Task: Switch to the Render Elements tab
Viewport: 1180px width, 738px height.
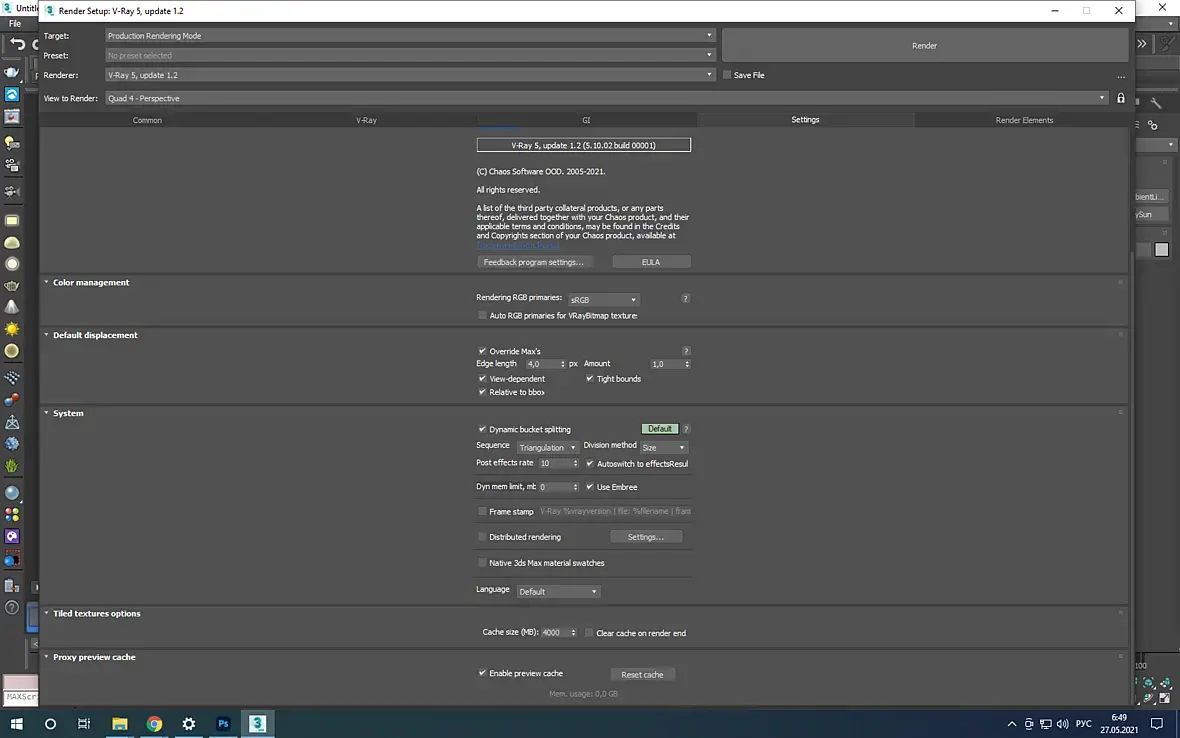Action: click(x=1024, y=120)
